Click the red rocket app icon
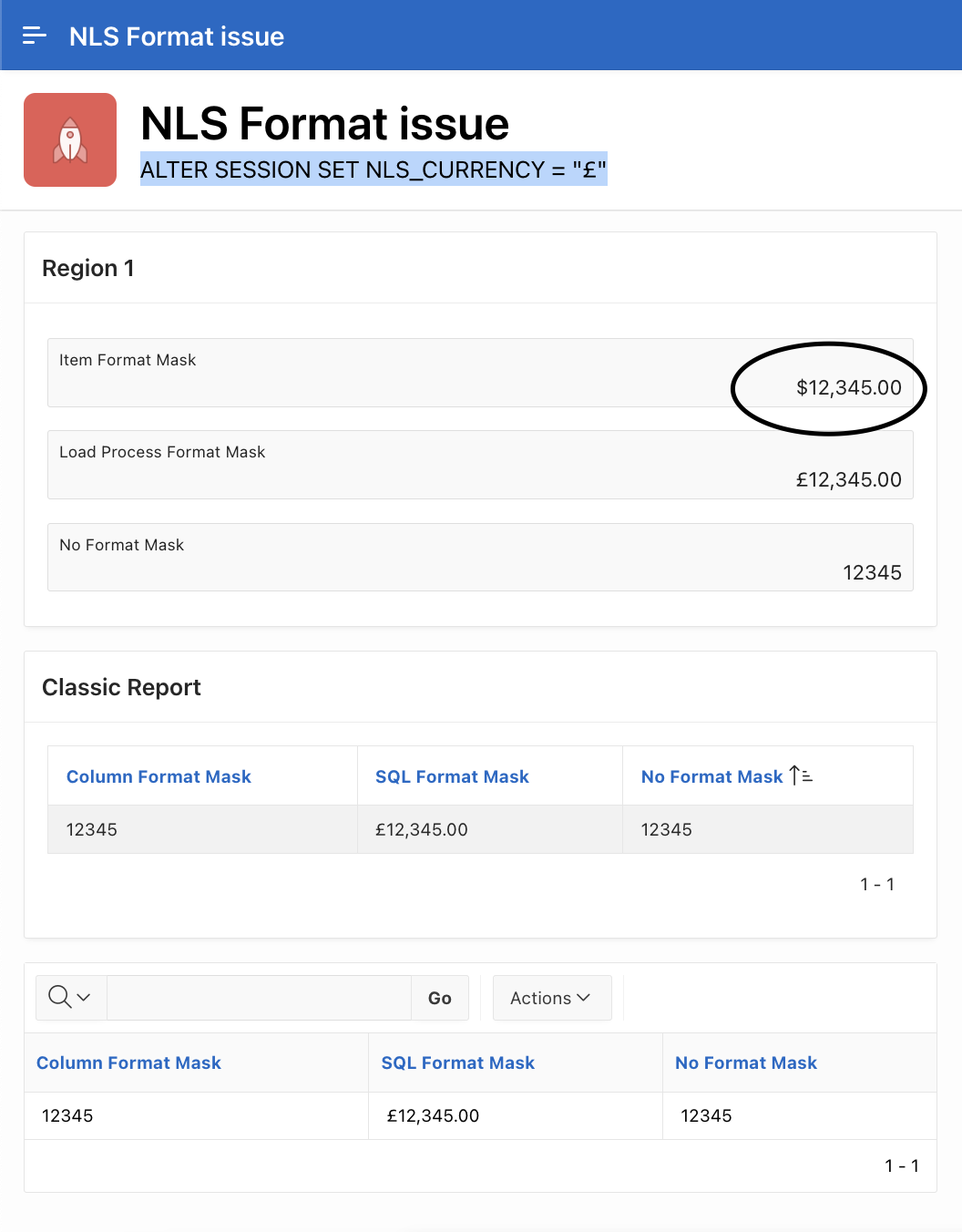 (70, 140)
